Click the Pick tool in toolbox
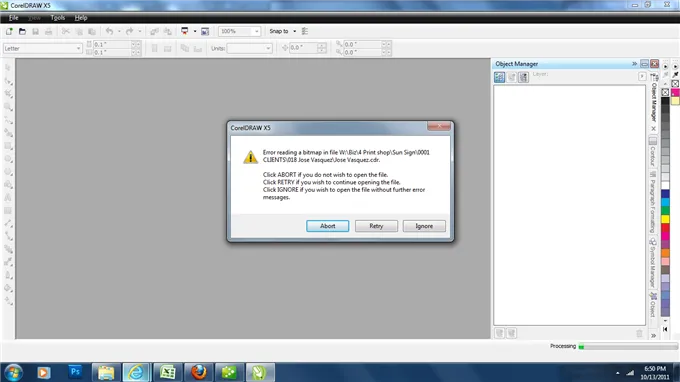Screen dimensions: 680x382 tap(8, 68)
